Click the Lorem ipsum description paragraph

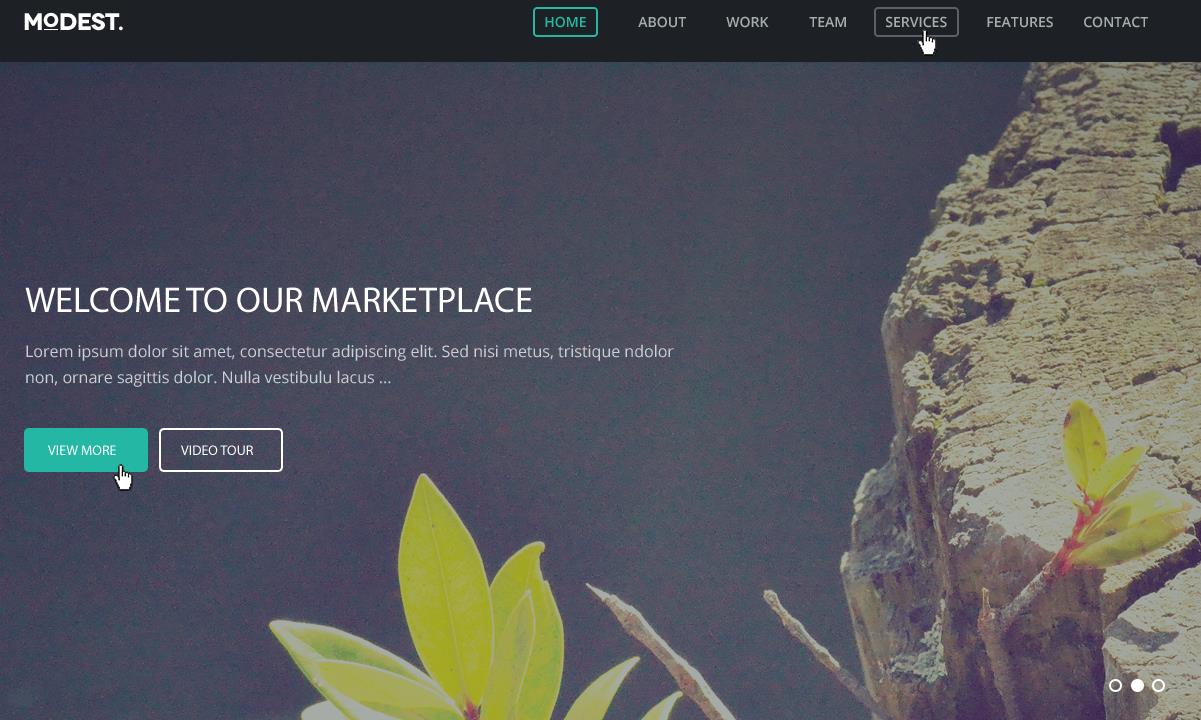(349, 365)
